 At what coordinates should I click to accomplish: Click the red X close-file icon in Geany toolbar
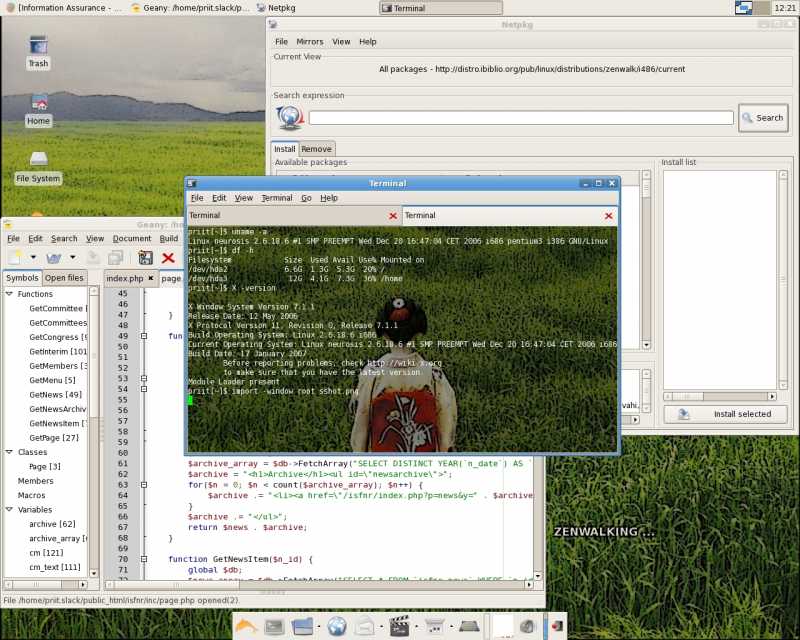[168, 258]
